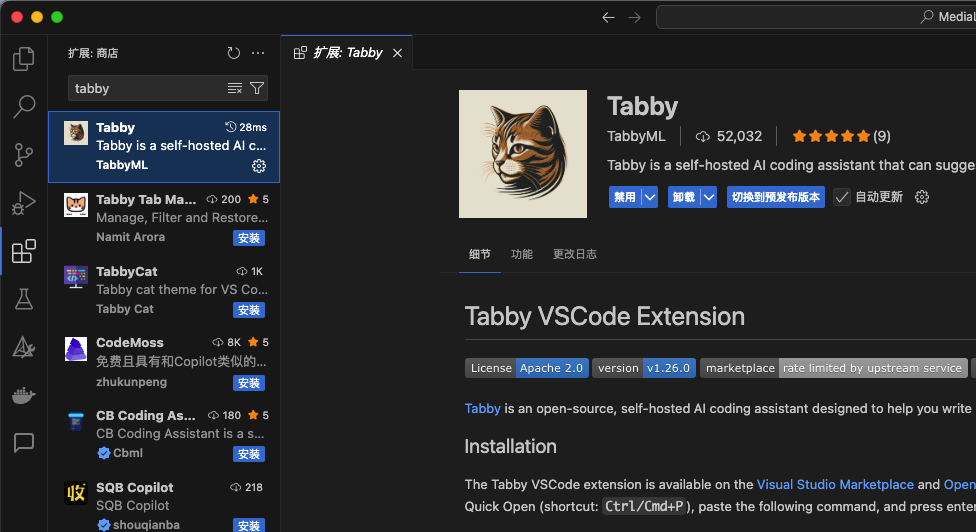Install the TabbyCat theme extension
The image size is (976, 532).
pyautogui.click(x=249, y=310)
